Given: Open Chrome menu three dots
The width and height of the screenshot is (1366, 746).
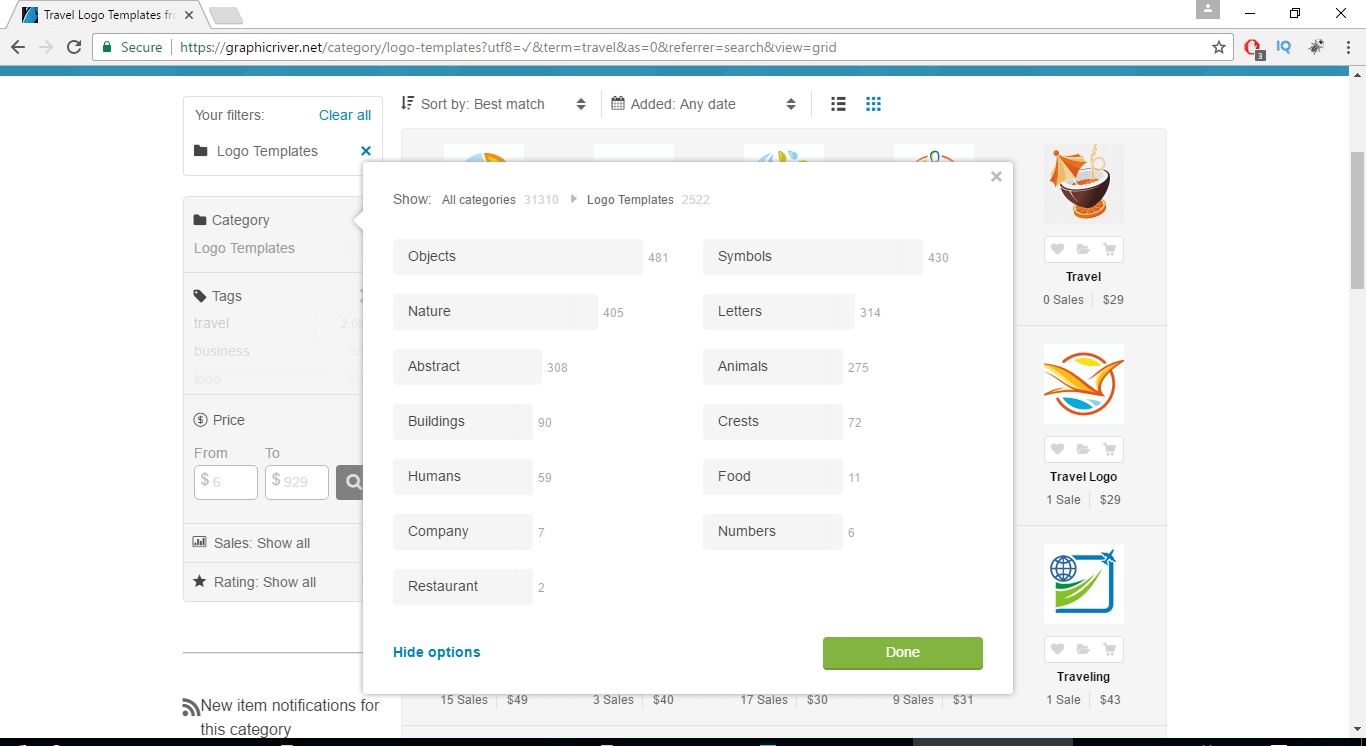Looking at the screenshot, I should [x=1348, y=47].
